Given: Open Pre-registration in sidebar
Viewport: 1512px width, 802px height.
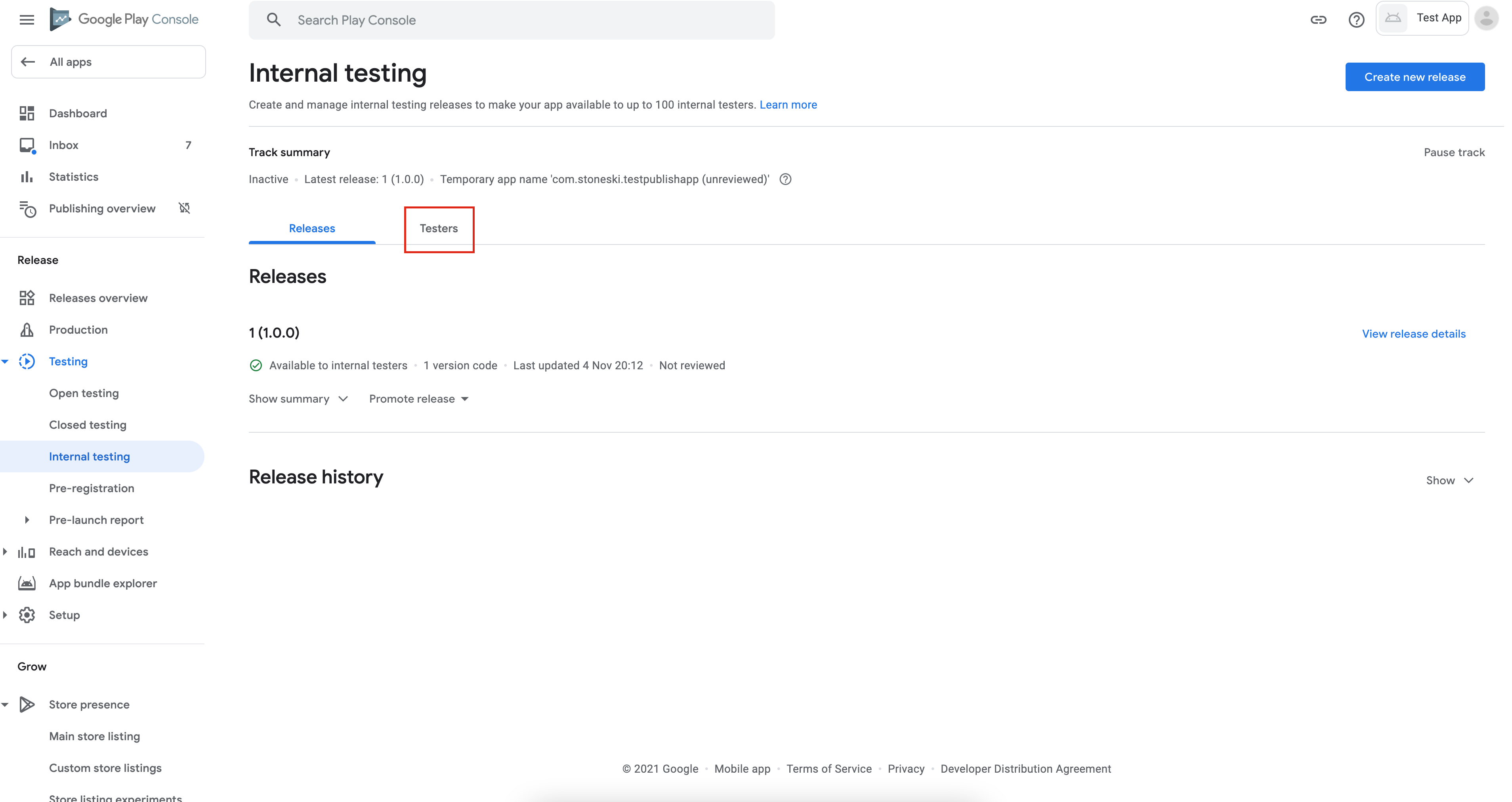Looking at the screenshot, I should tap(92, 488).
